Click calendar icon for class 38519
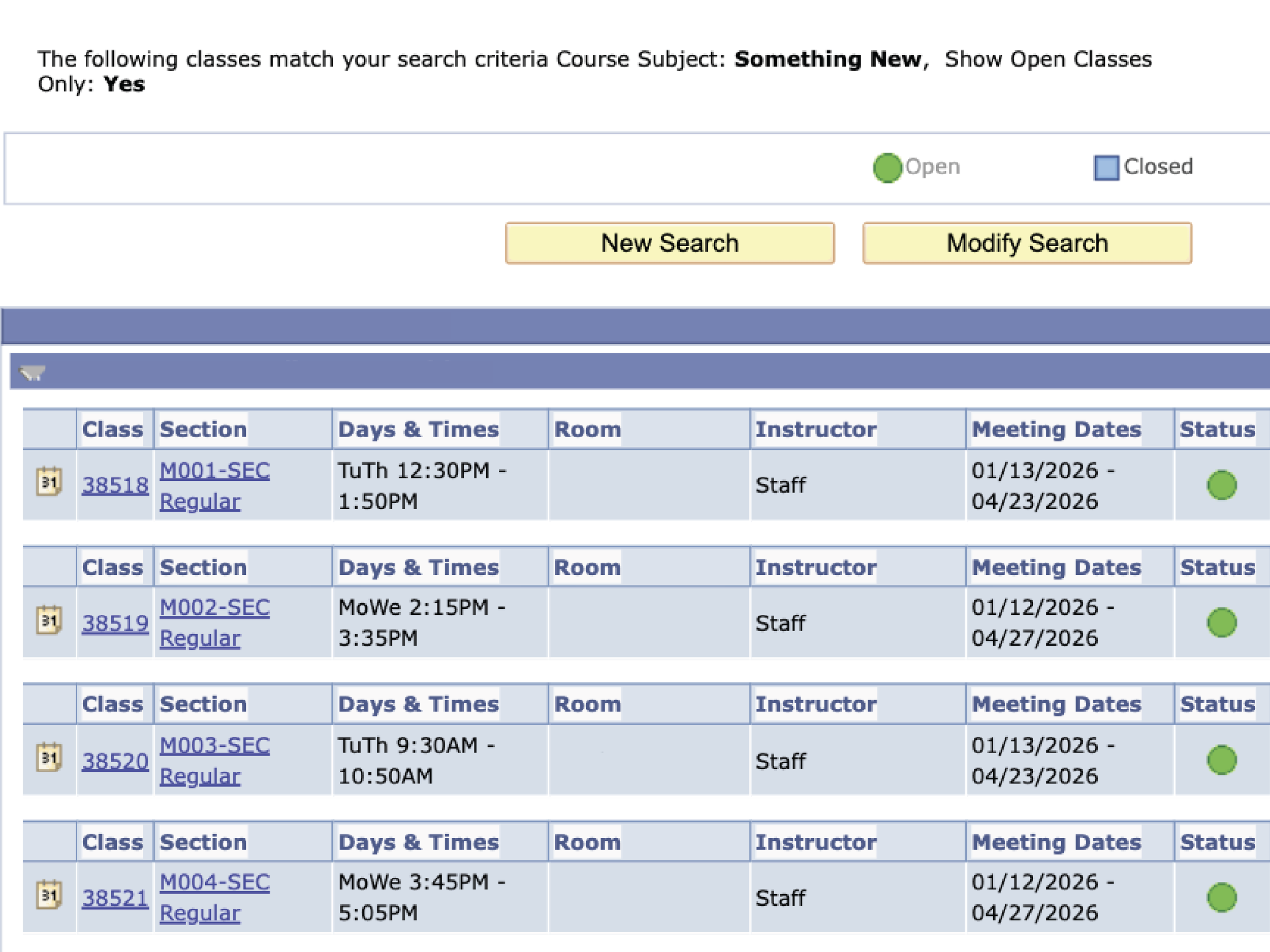 click(49, 620)
